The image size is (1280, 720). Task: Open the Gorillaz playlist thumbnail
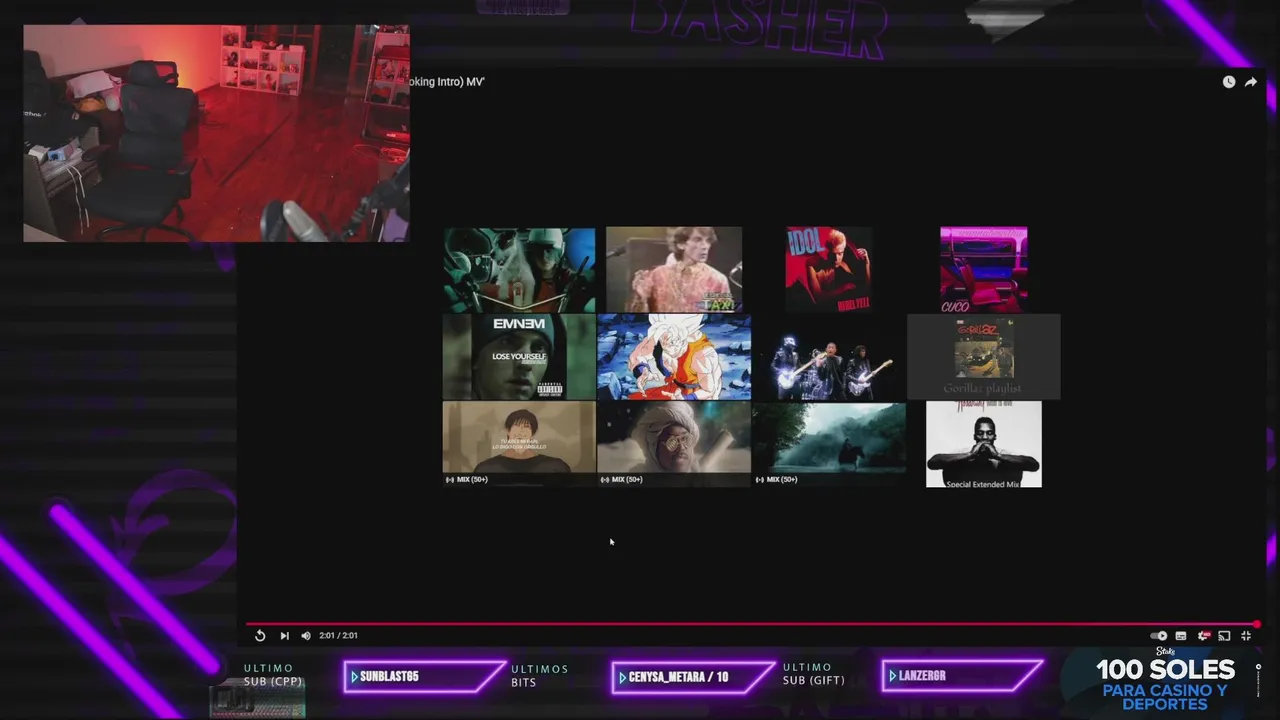click(x=984, y=357)
